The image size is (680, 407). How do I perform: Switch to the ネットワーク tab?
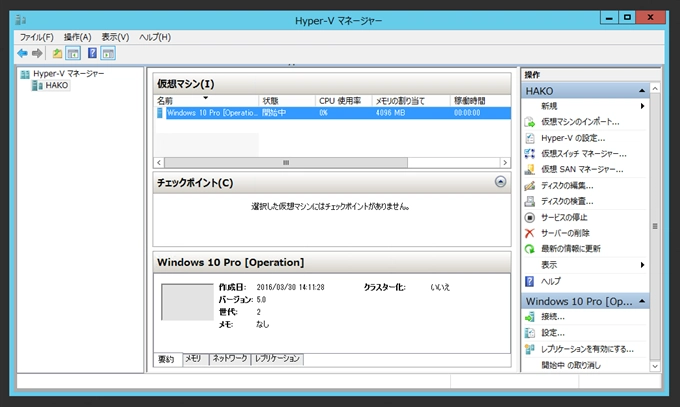[x=230, y=359]
